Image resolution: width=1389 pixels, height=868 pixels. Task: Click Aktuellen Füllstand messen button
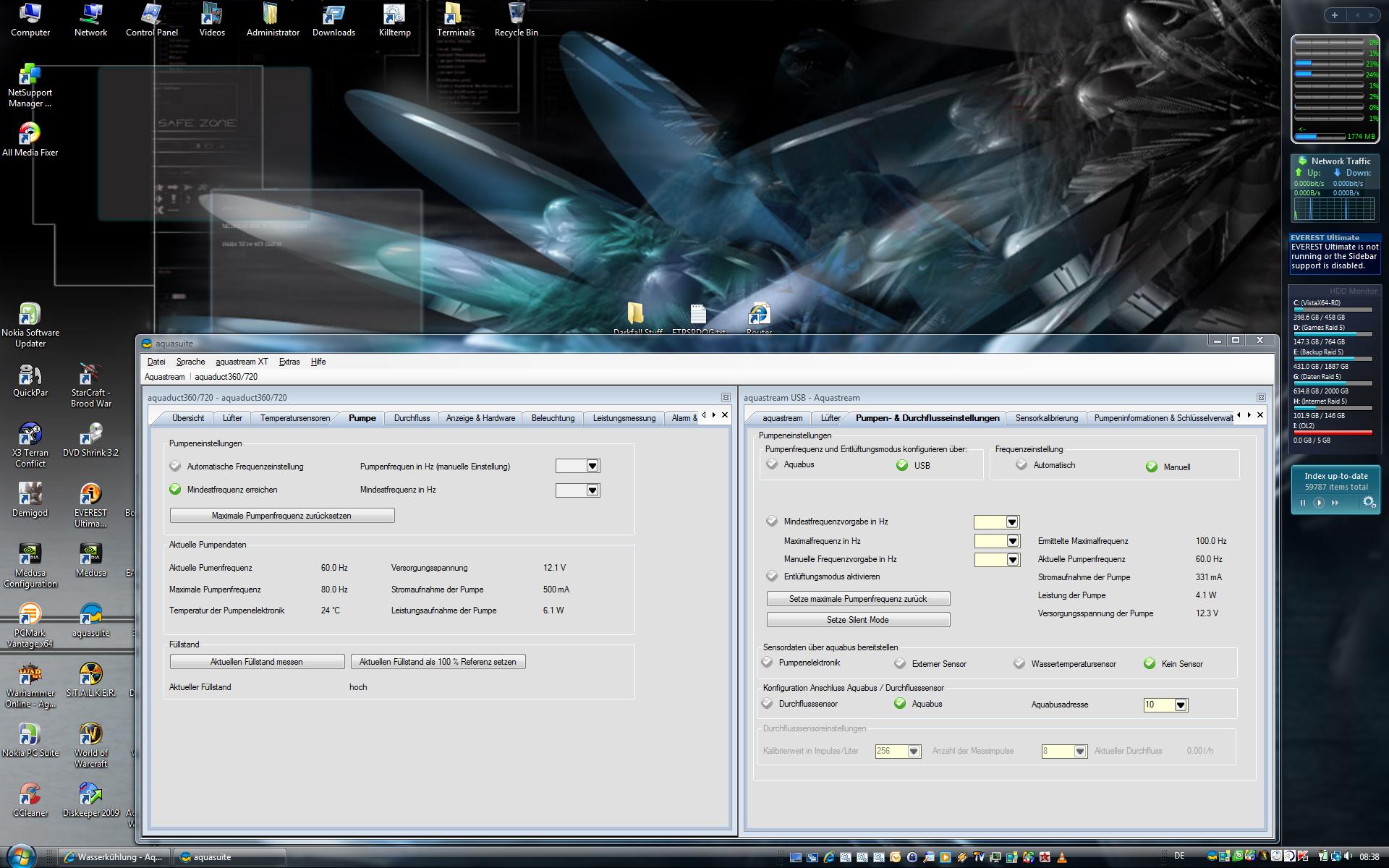(x=257, y=662)
